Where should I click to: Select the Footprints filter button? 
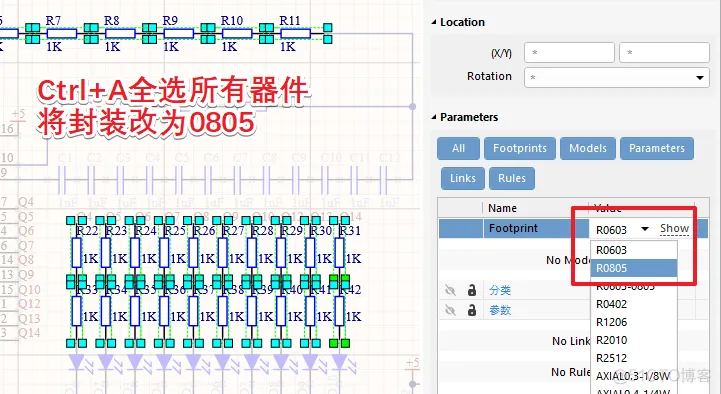[520, 148]
